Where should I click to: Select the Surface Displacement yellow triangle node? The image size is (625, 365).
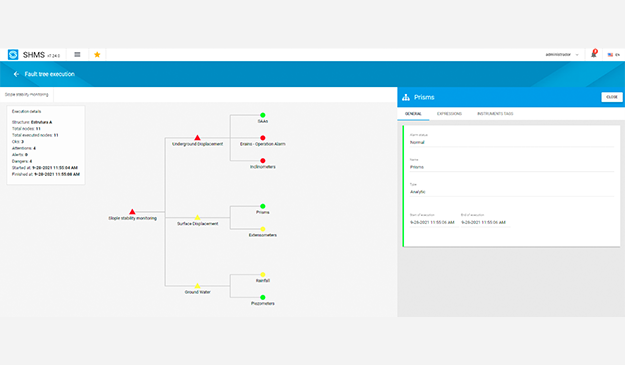point(197,217)
